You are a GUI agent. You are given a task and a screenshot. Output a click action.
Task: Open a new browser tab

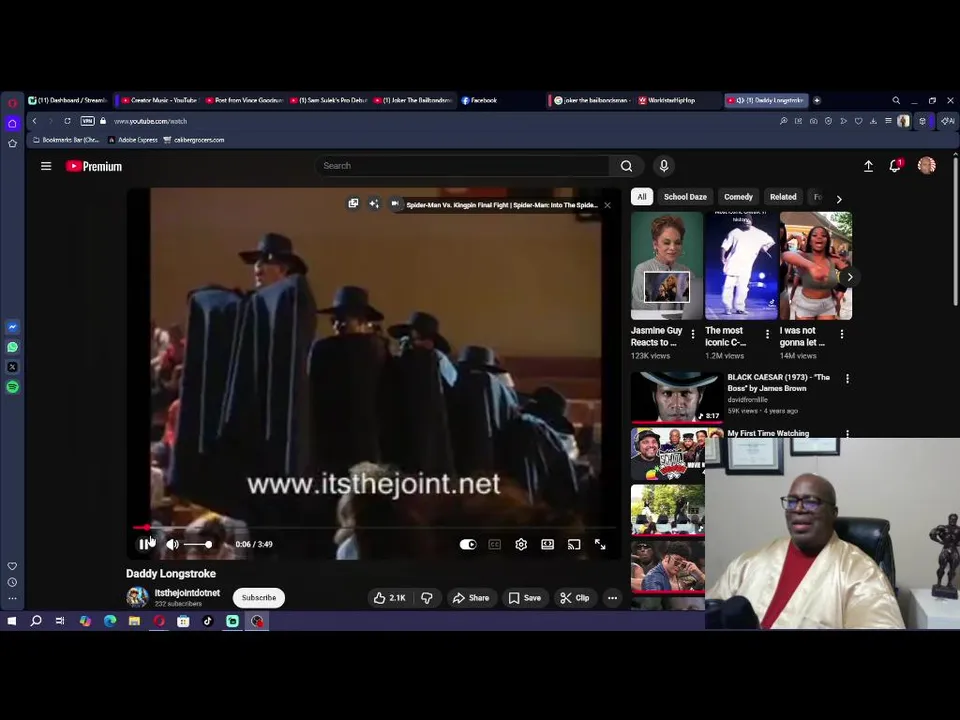pyautogui.click(x=817, y=100)
